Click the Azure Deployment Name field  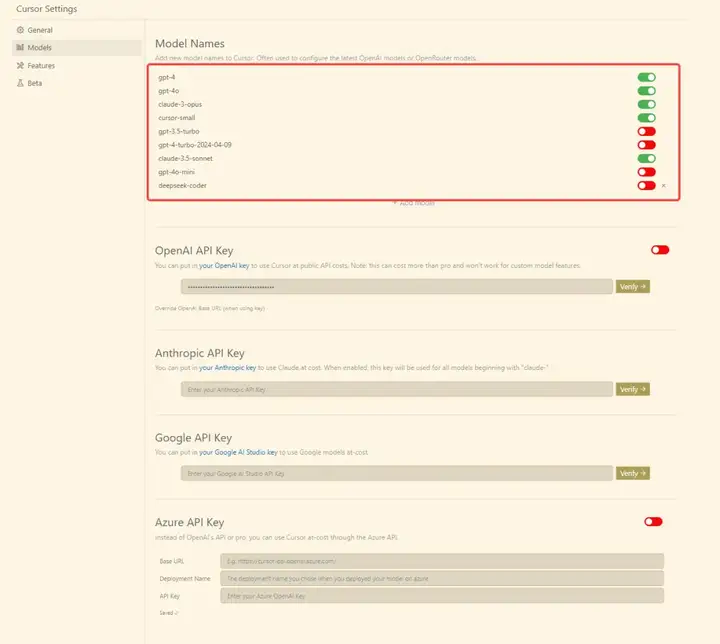[442, 579]
